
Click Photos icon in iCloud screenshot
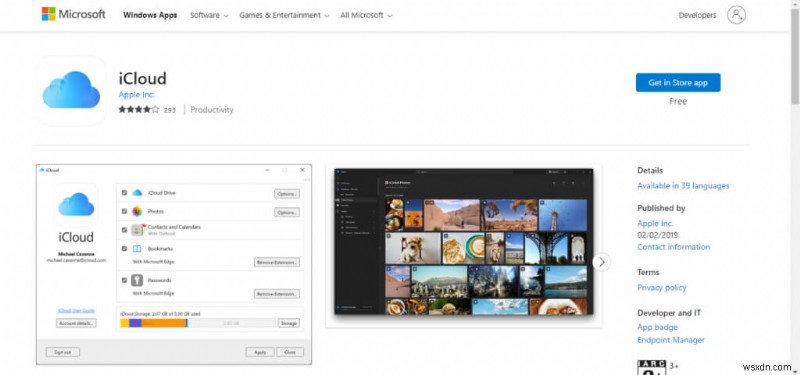pyautogui.click(x=137, y=211)
